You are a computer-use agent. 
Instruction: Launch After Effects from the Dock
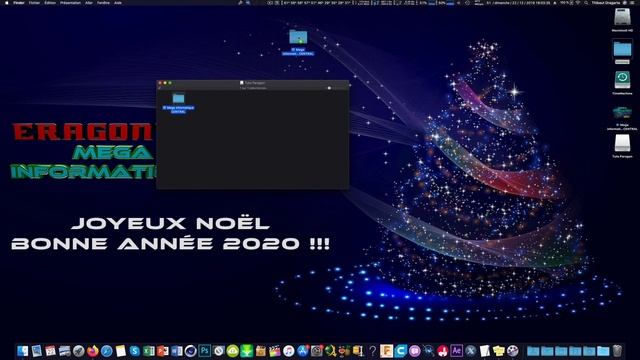(456, 351)
